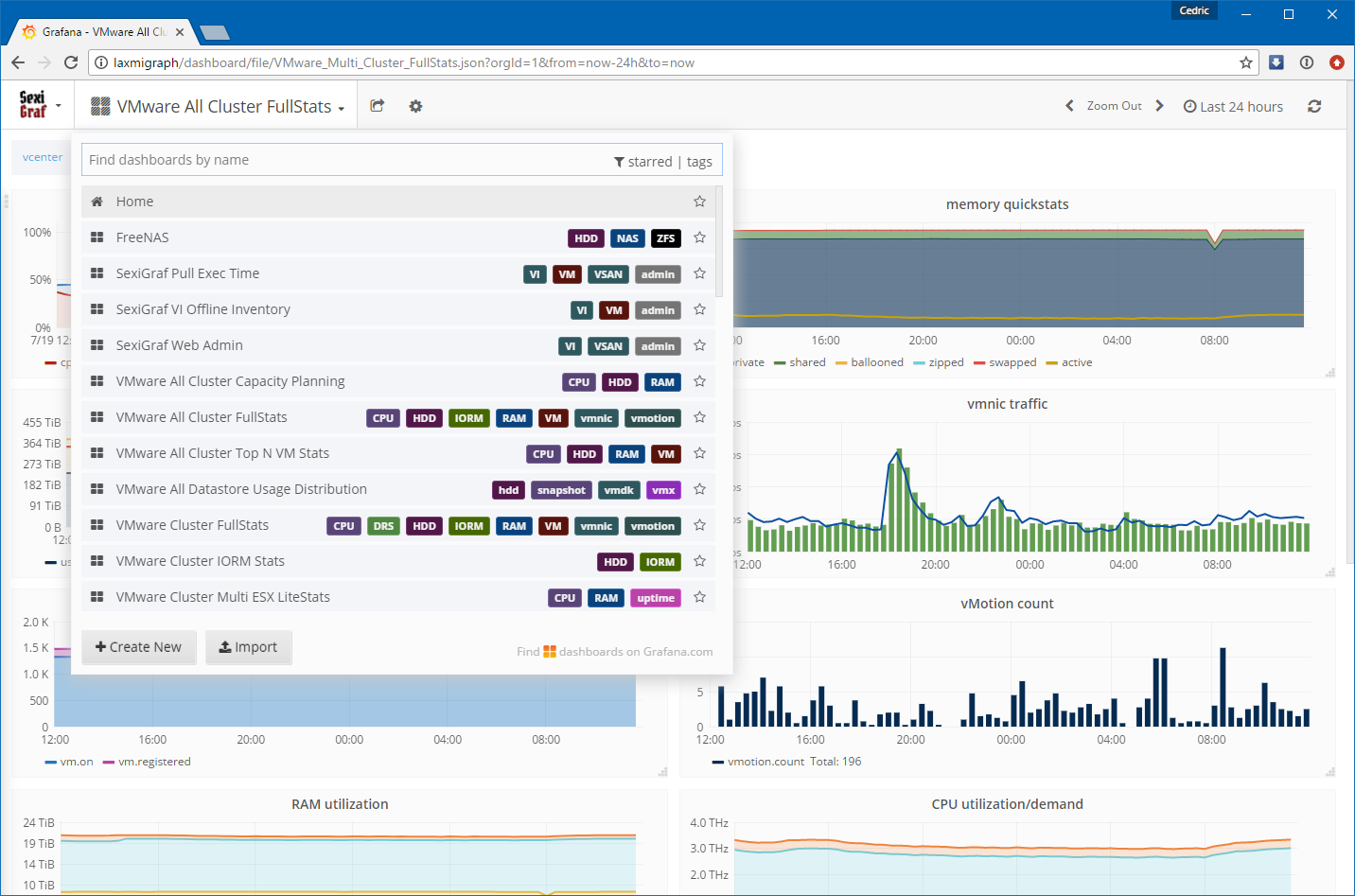Click the share dashboard icon
The width and height of the screenshot is (1355, 896).
[x=377, y=106]
